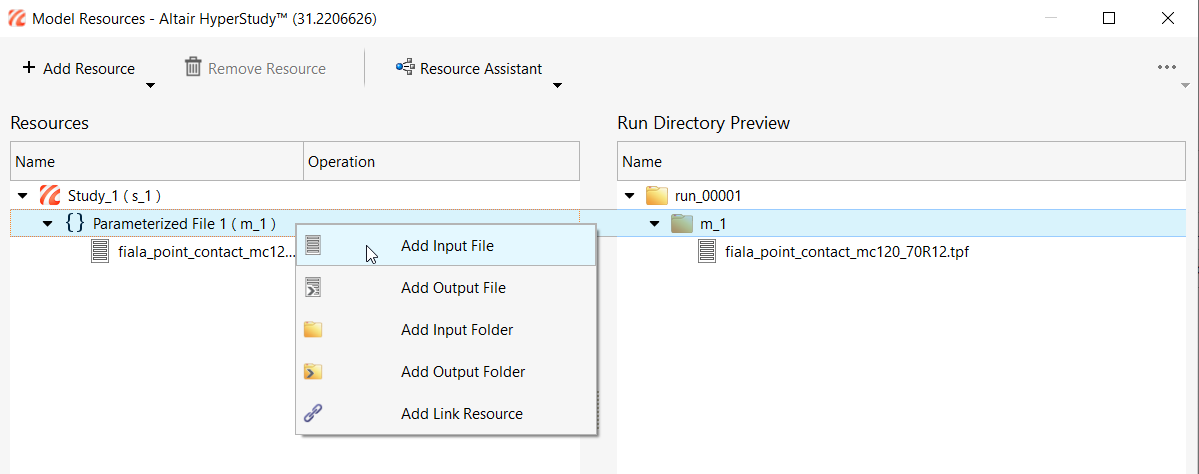Click the Resource Assistant icon
1199x474 pixels.
pyautogui.click(x=405, y=68)
